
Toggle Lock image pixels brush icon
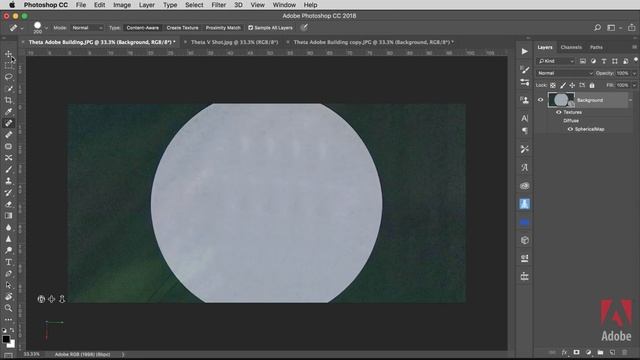[563, 85]
